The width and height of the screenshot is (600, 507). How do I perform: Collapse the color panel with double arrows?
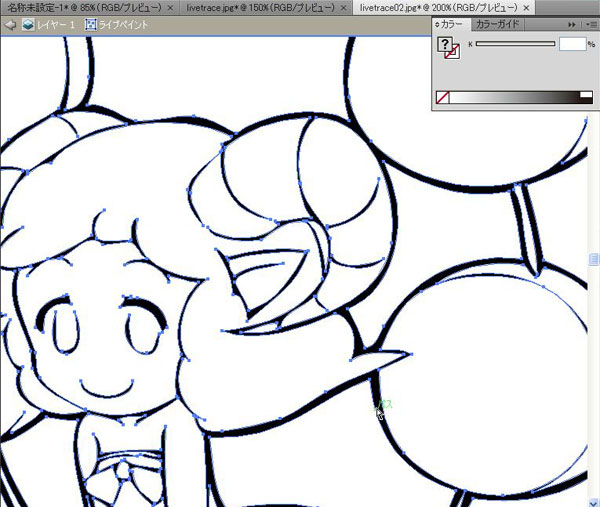coord(571,23)
